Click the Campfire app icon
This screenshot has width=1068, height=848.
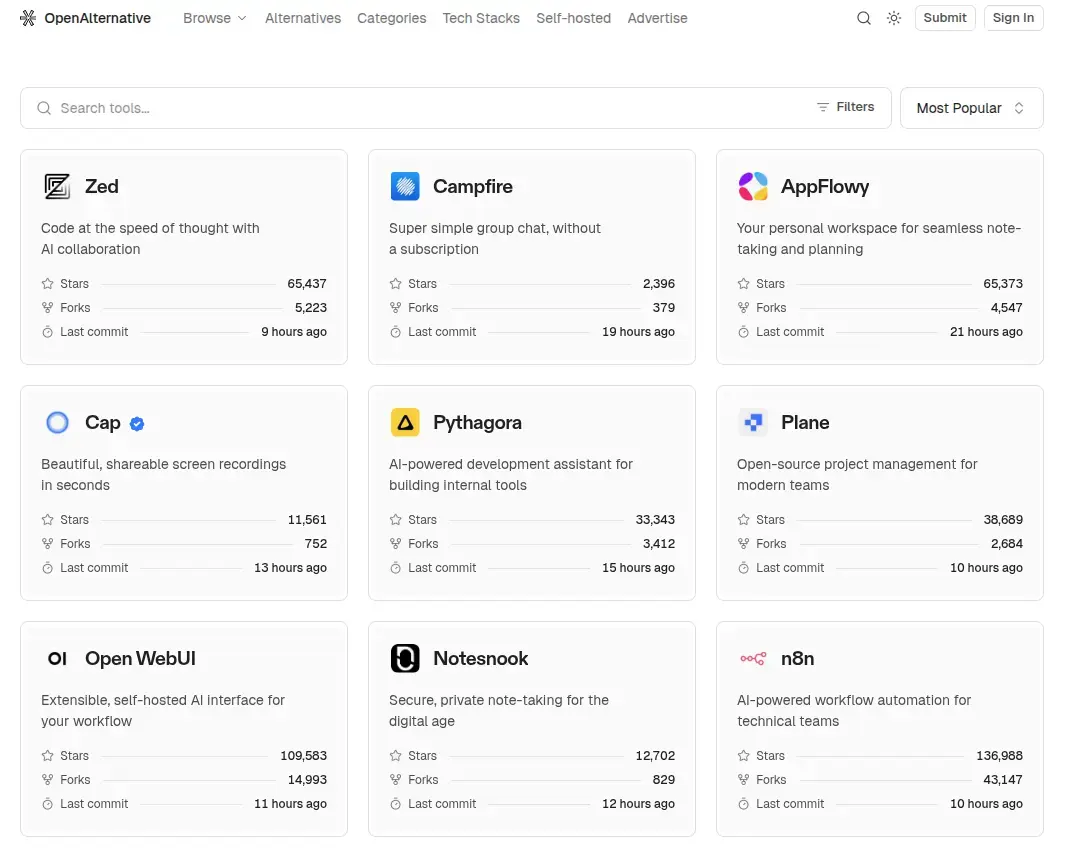click(405, 187)
